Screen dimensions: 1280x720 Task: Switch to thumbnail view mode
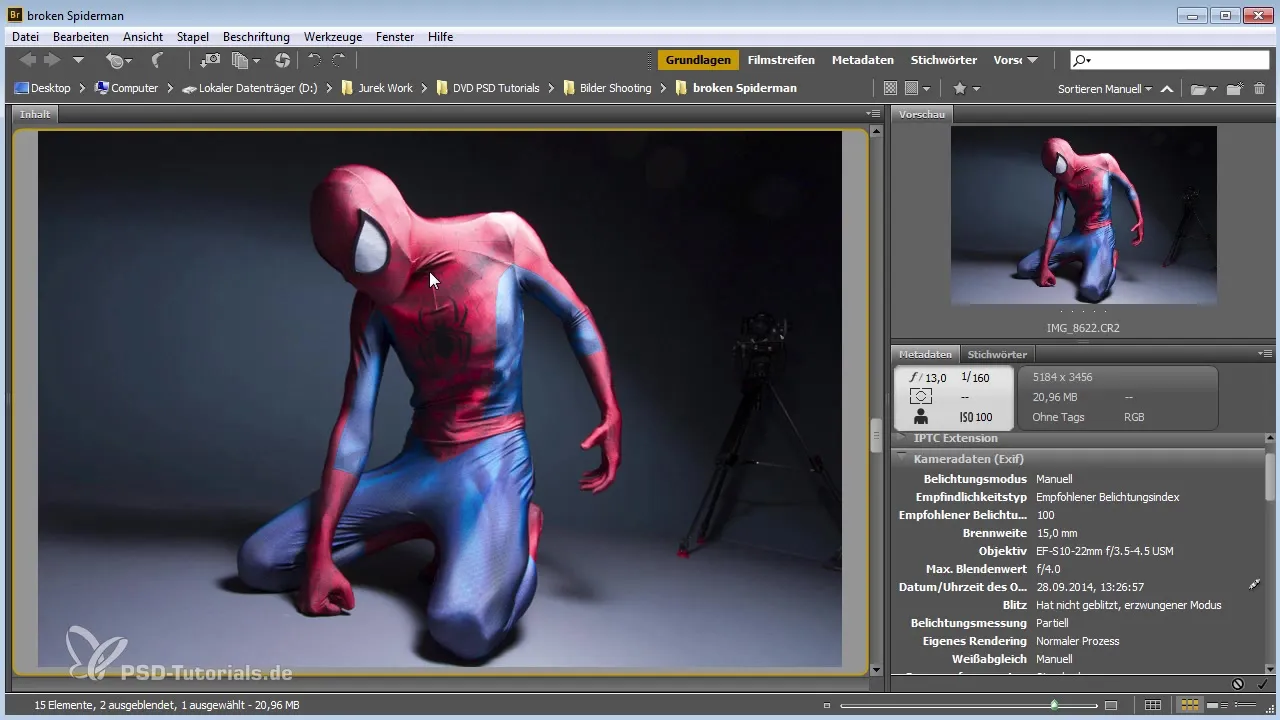pyautogui.click(x=1190, y=706)
